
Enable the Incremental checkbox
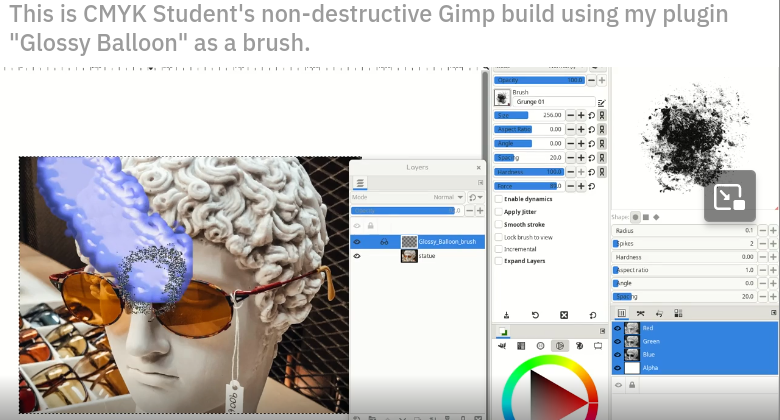498,249
